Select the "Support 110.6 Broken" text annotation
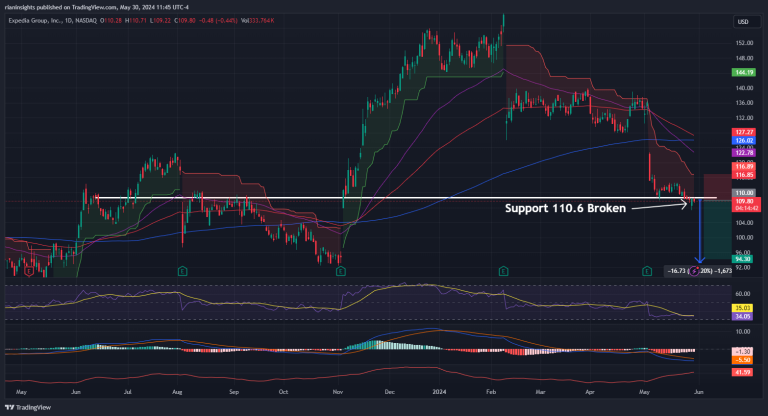The image size is (768, 416). (x=563, y=209)
